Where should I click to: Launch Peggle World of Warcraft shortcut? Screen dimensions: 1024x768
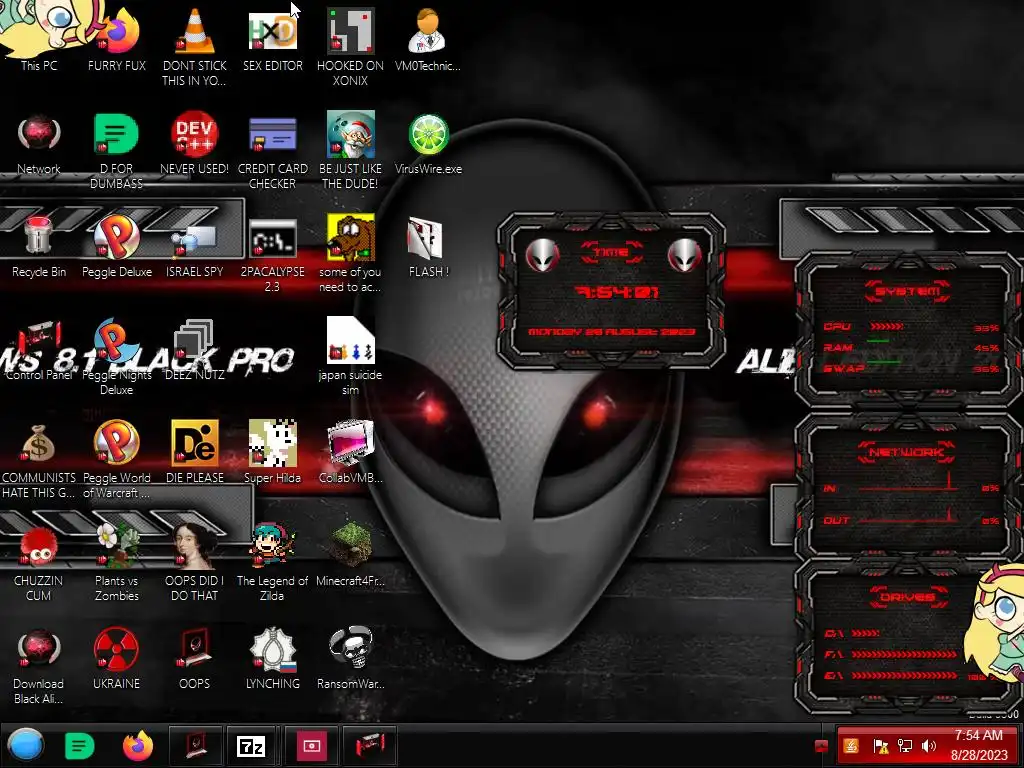pos(117,460)
